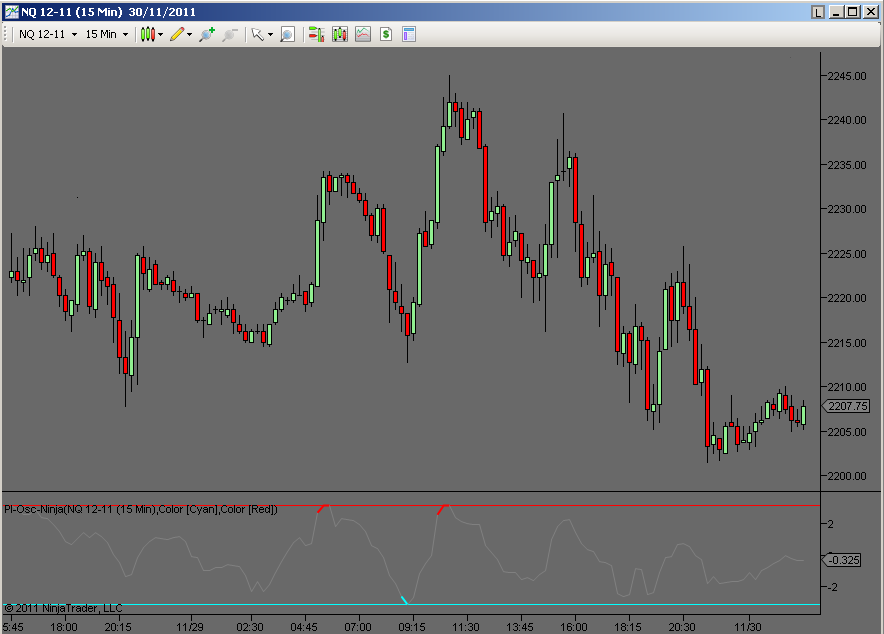Open the dollar sign account icon
The image size is (884, 634).
tap(385, 34)
